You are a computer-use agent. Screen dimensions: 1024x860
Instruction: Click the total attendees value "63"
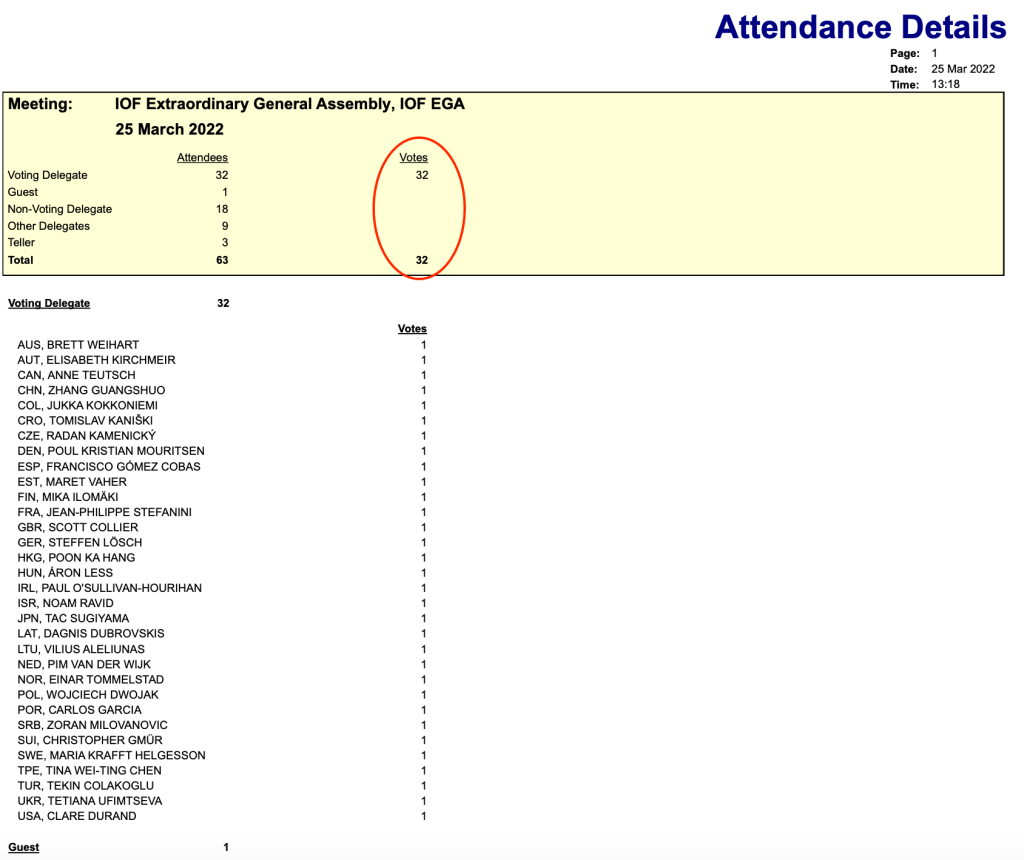click(x=221, y=260)
